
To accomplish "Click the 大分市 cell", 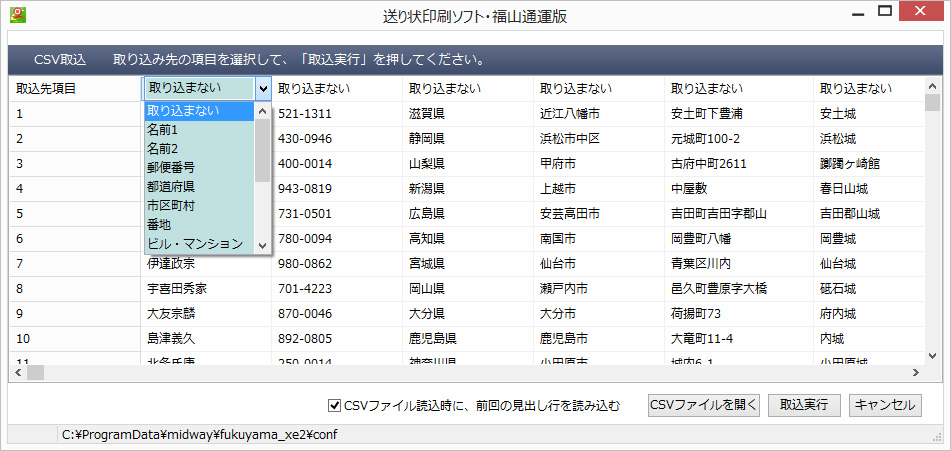I will click(x=599, y=313).
